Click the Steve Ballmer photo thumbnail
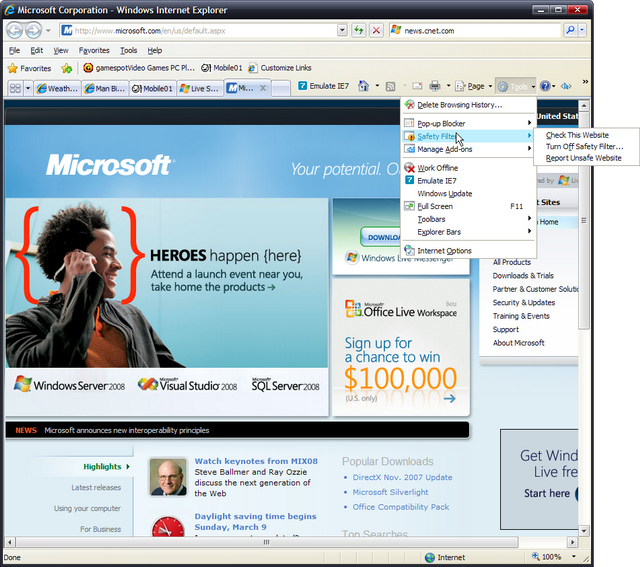This screenshot has height=567, width=640. click(168, 477)
